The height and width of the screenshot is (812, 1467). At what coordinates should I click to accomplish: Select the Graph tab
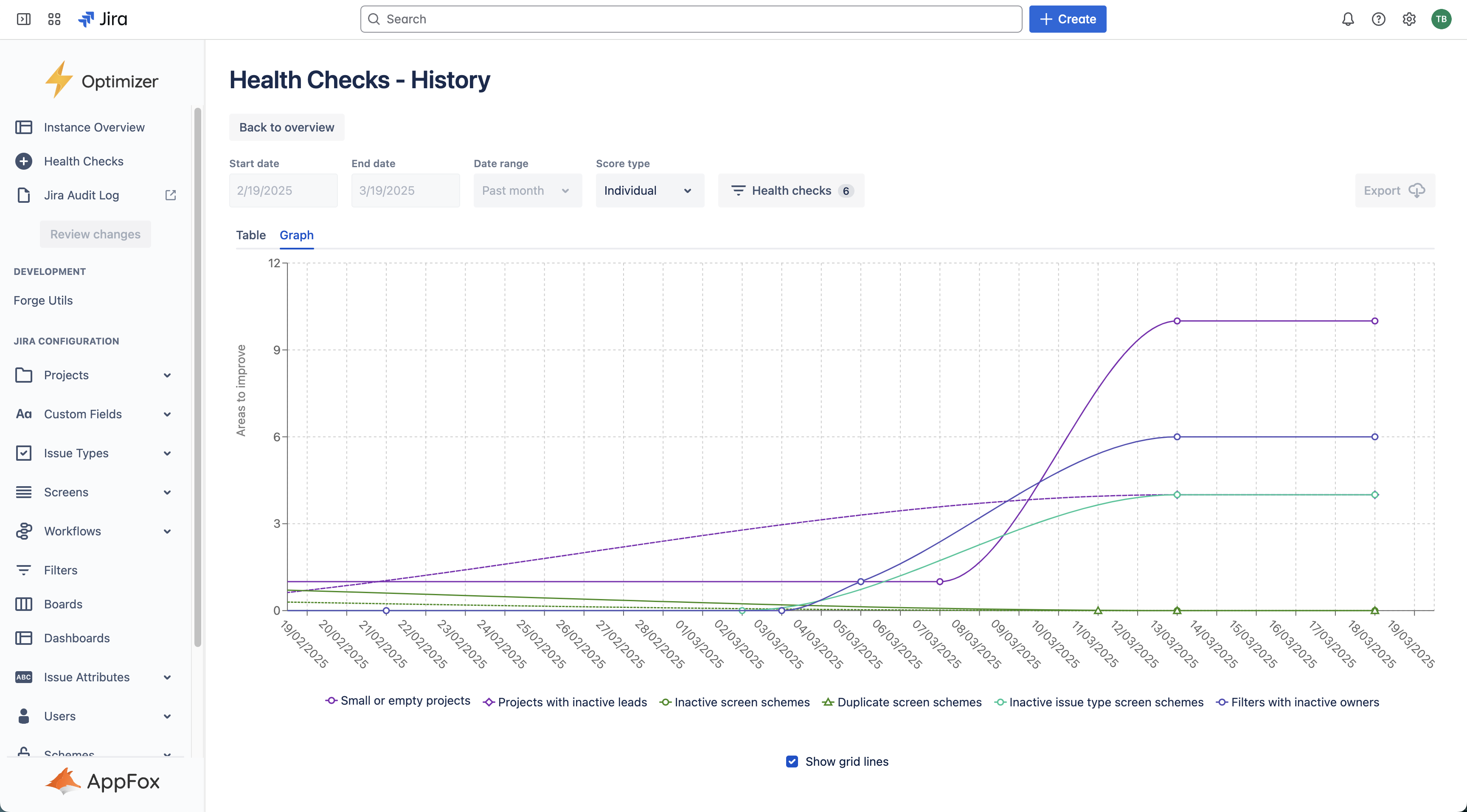(296, 235)
